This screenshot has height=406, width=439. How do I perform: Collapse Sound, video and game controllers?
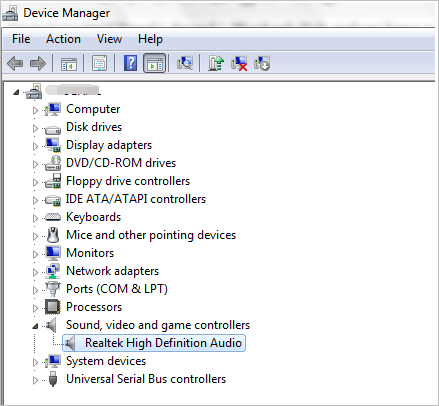pyautogui.click(x=35, y=326)
